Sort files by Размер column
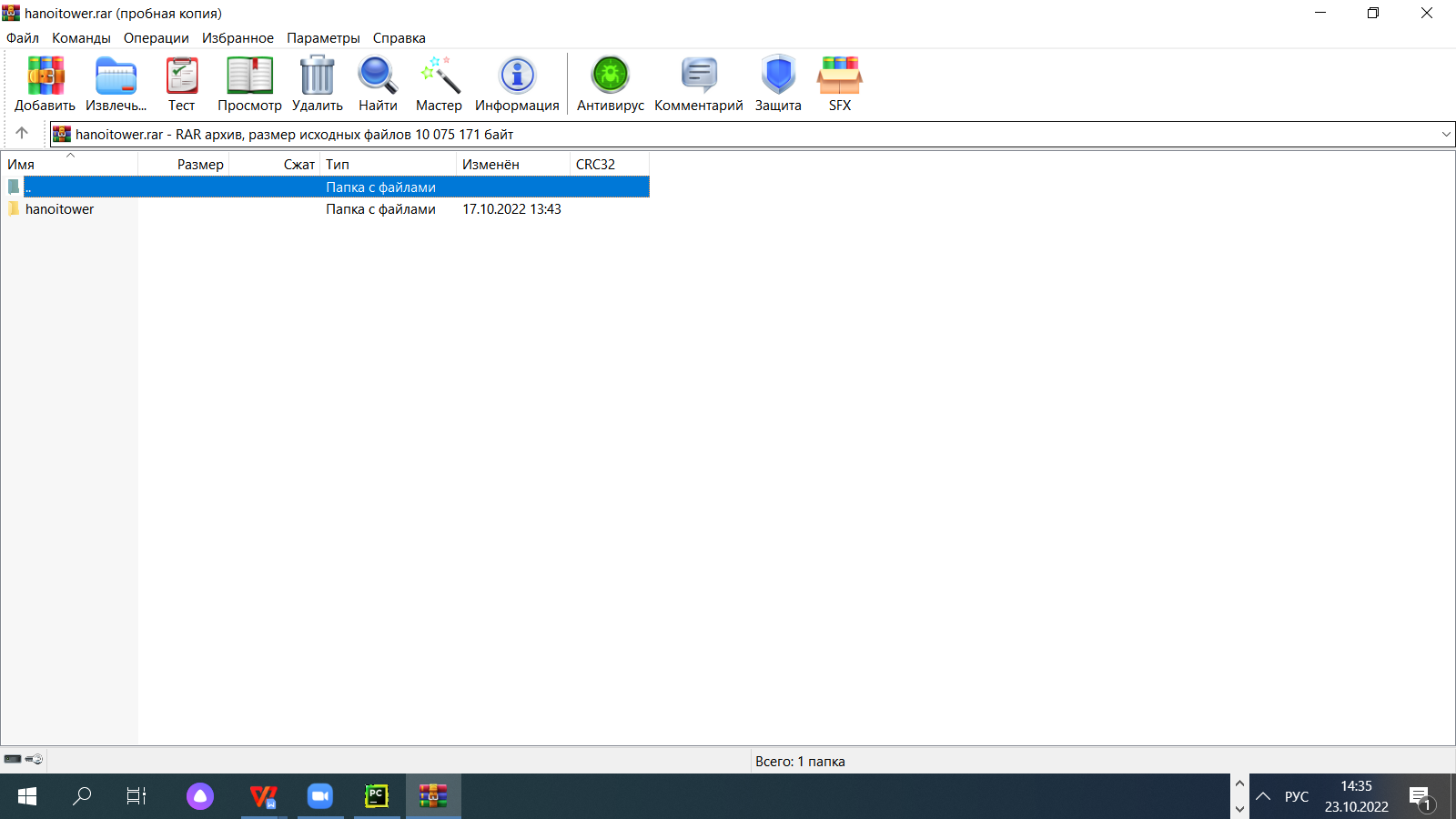This screenshot has width=1456, height=819. 200,165
